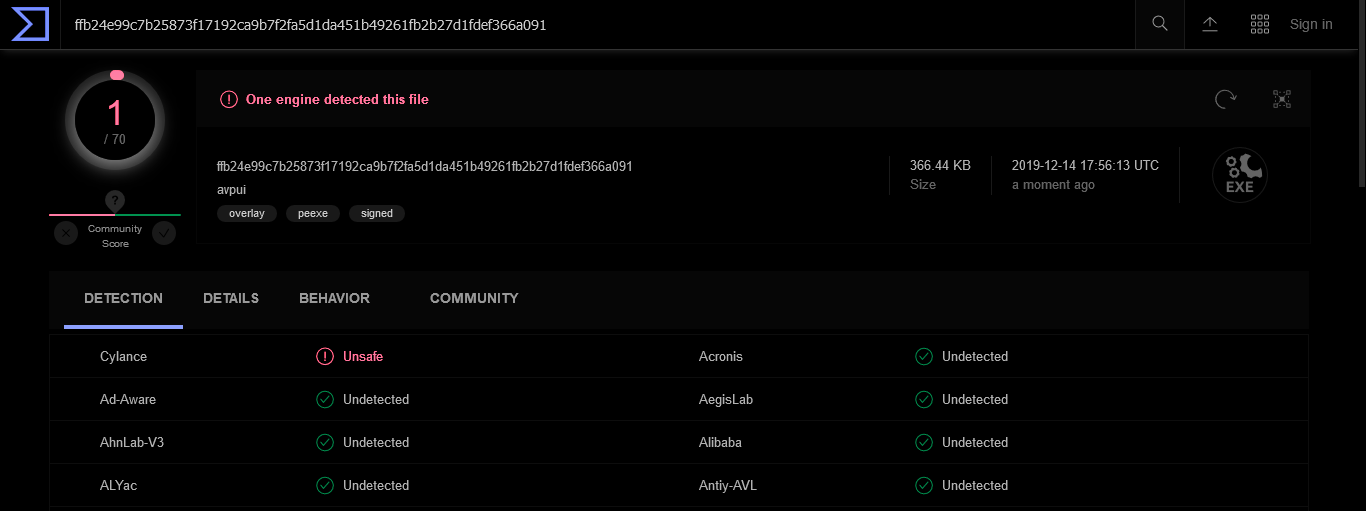
Task: Select the DETECTION tab
Action: click(x=123, y=298)
